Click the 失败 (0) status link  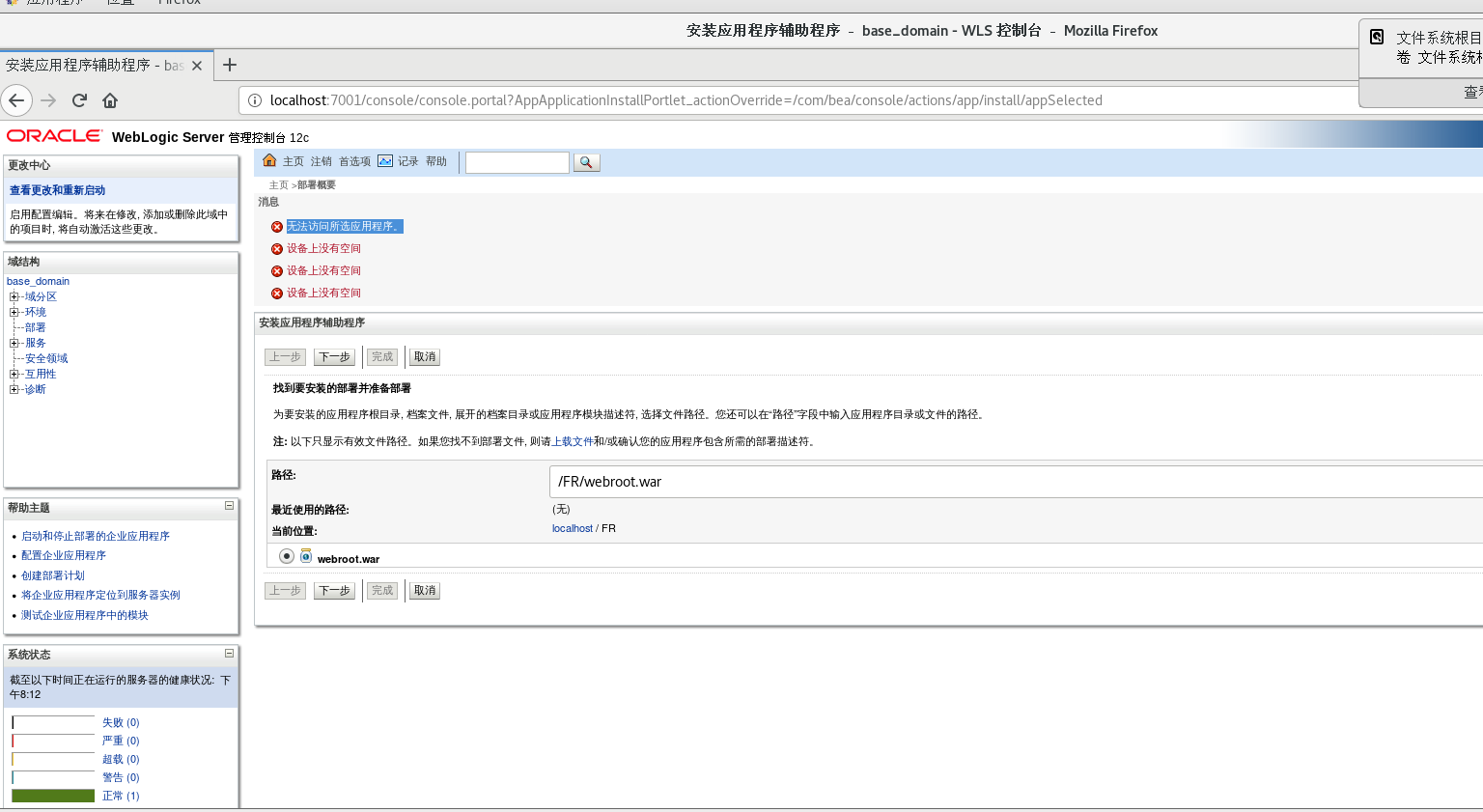pyautogui.click(x=121, y=722)
